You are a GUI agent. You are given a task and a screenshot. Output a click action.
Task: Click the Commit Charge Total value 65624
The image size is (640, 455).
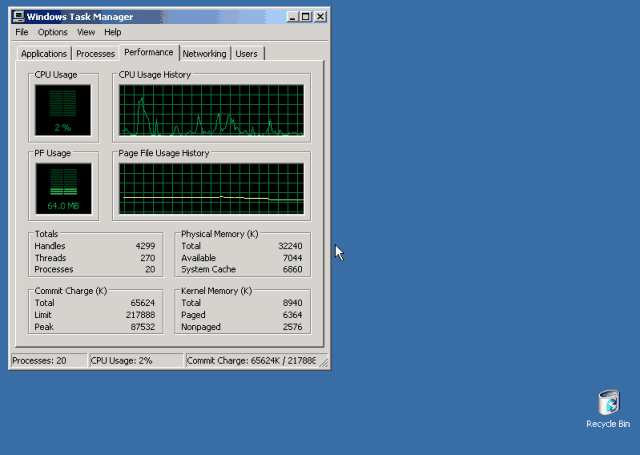[x=142, y=303]
